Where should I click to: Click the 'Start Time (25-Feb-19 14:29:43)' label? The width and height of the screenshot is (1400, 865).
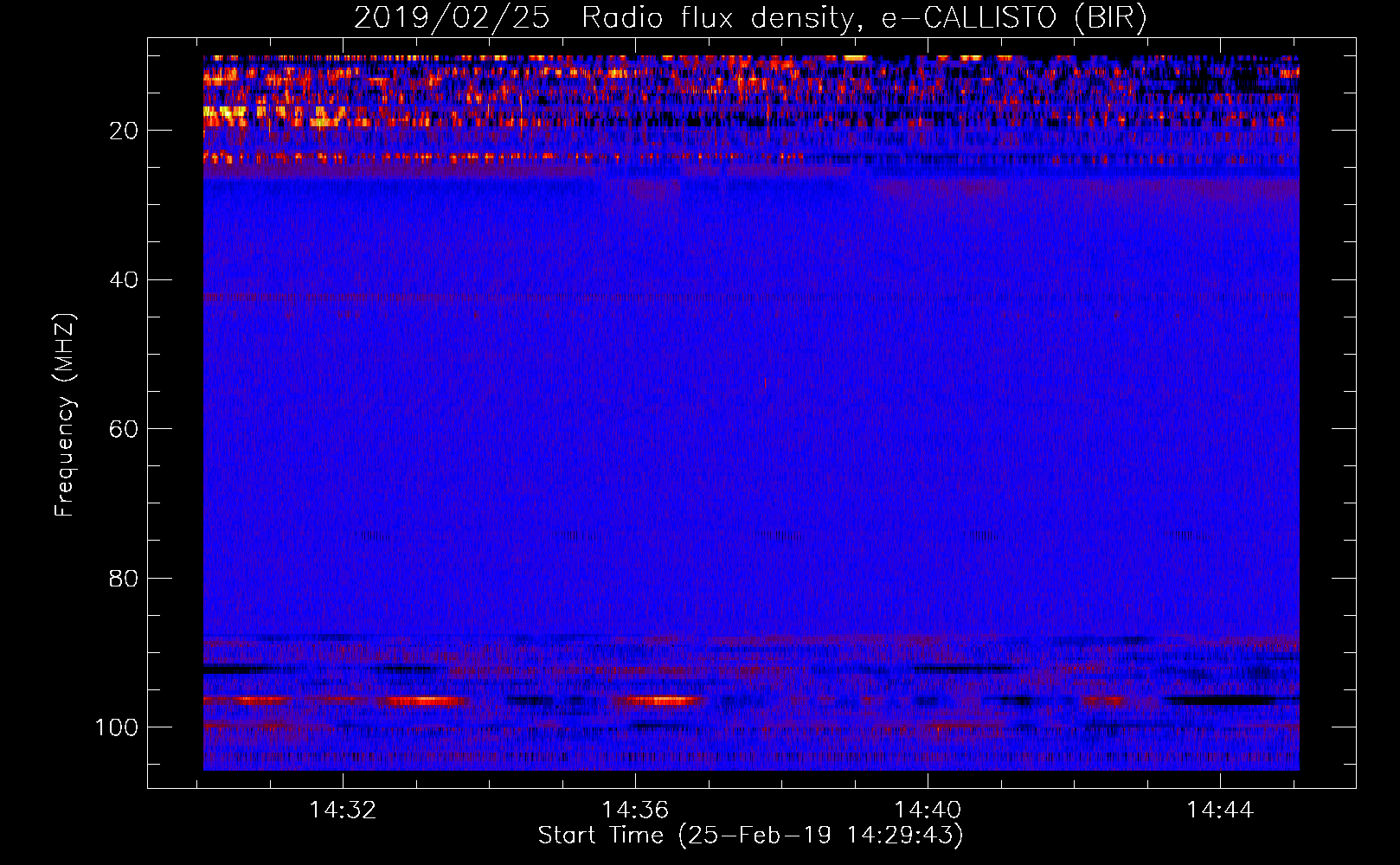click(x=750, y=836)
